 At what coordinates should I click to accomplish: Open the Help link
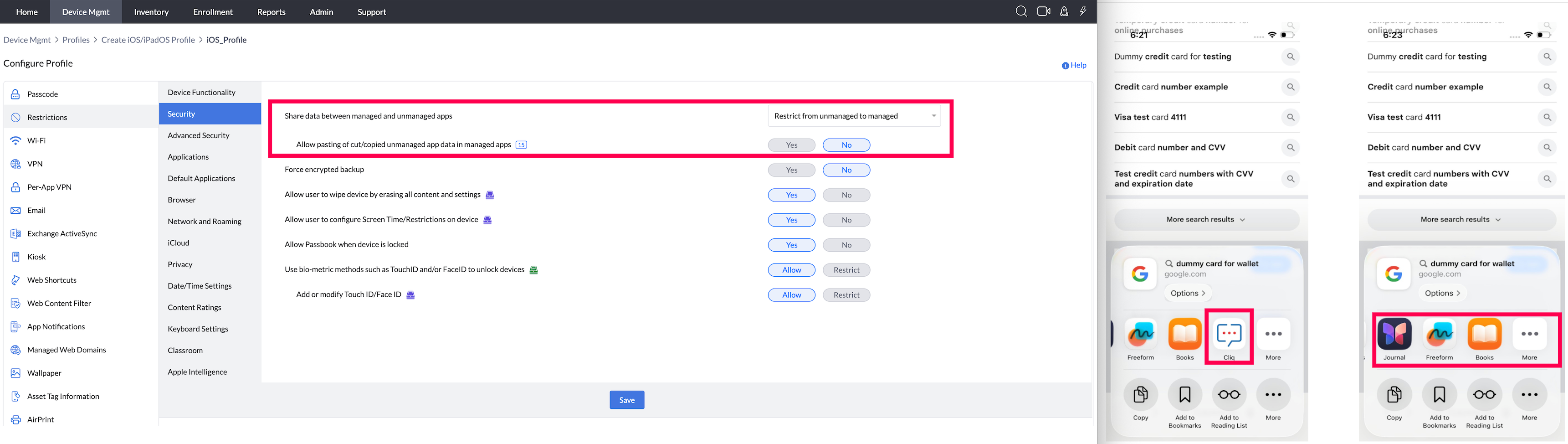(x=1074, y=65)
